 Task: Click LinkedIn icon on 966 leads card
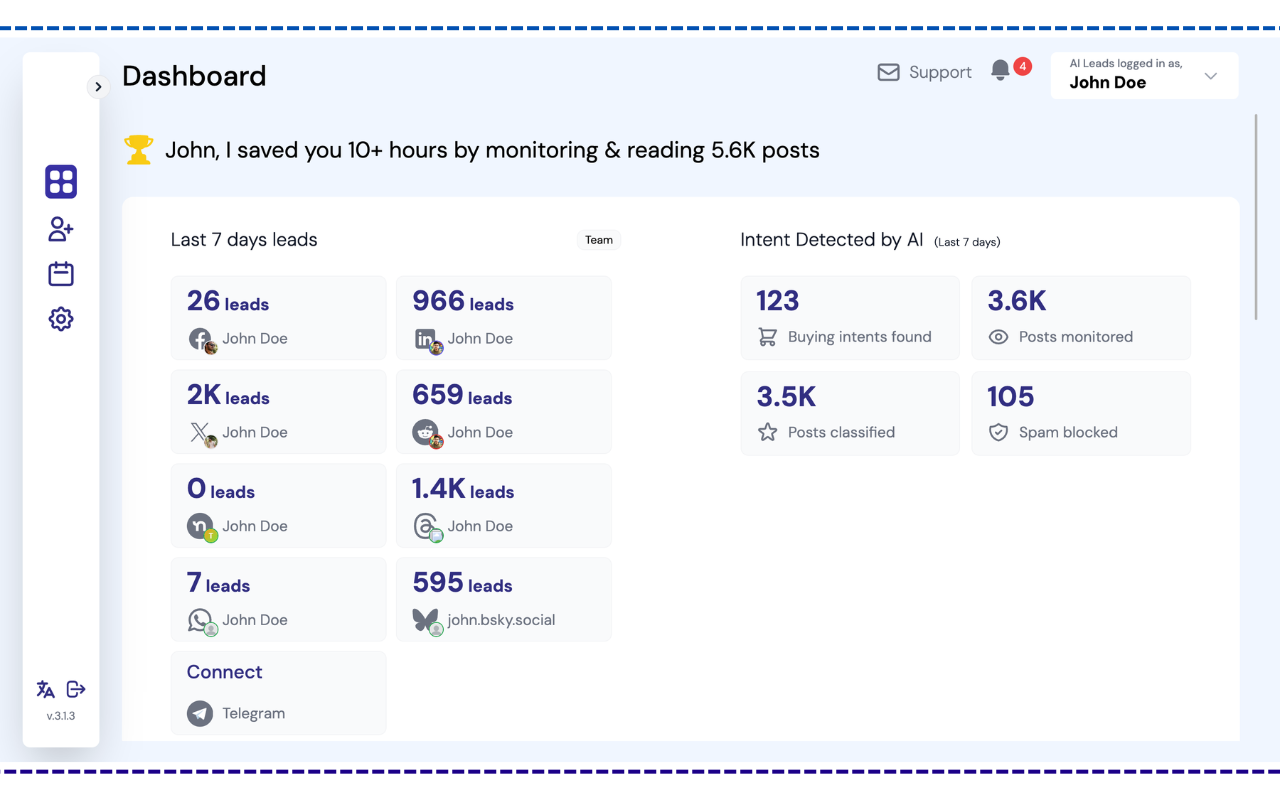[425, 339]
